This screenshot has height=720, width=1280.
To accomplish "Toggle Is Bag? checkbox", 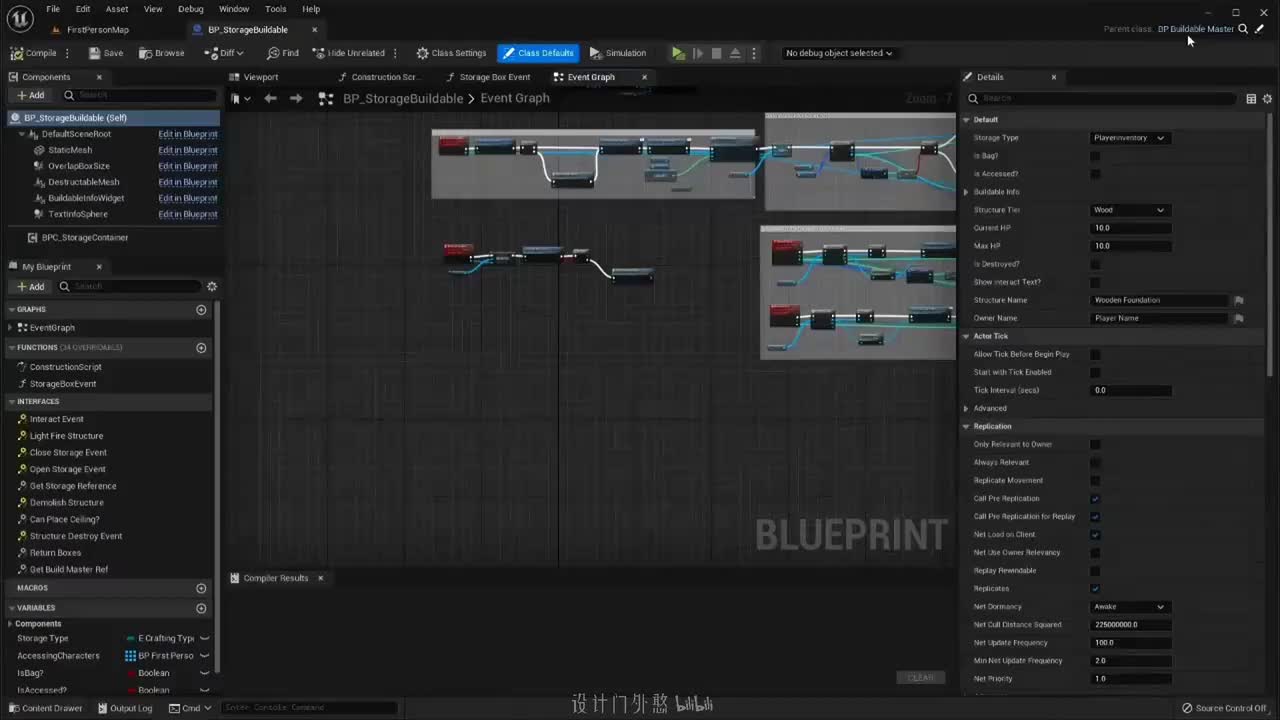I will tap(1095, 156).
